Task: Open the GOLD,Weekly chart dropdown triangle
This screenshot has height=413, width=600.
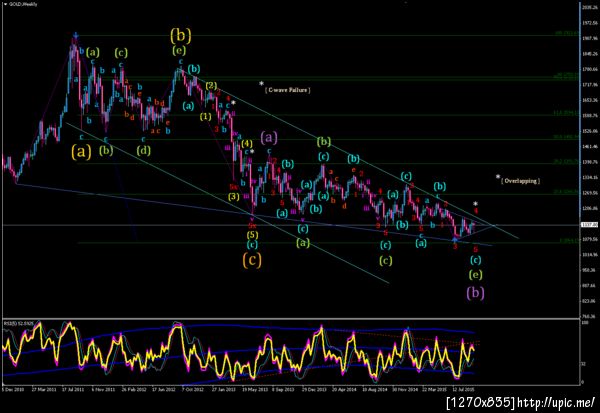Action: coord(5,5)
